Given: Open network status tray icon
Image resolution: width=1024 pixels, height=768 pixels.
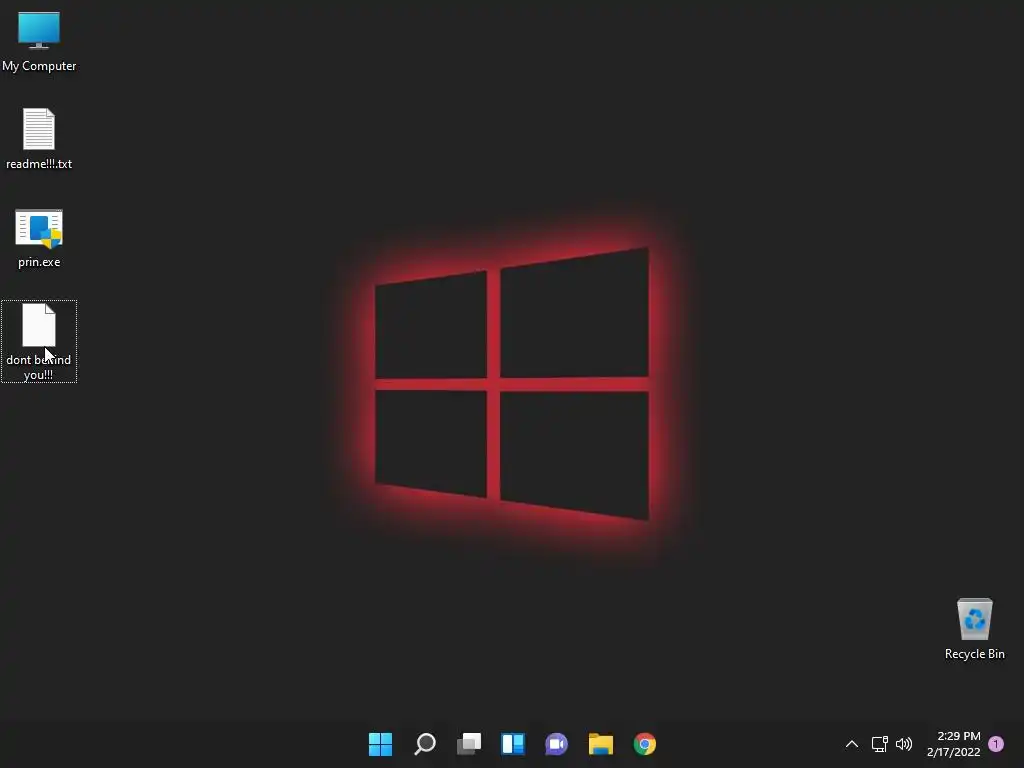Looking at the screenshot, I should click(879, 744).
